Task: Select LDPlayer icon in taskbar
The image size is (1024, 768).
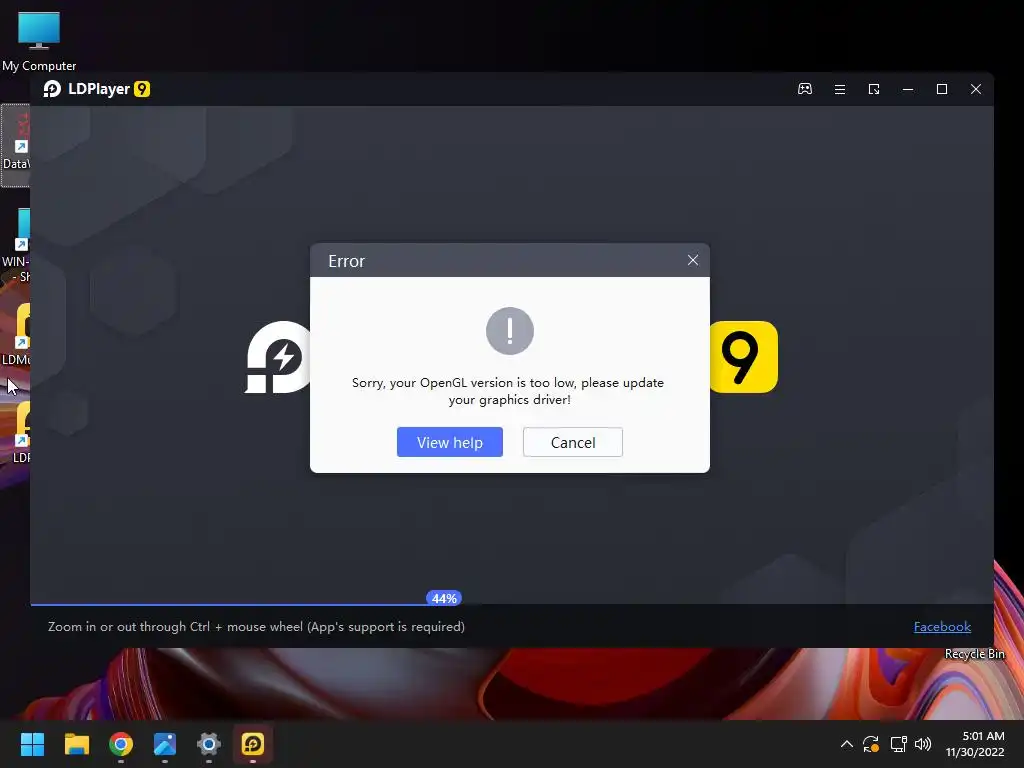Action: [x=253, y=744]
